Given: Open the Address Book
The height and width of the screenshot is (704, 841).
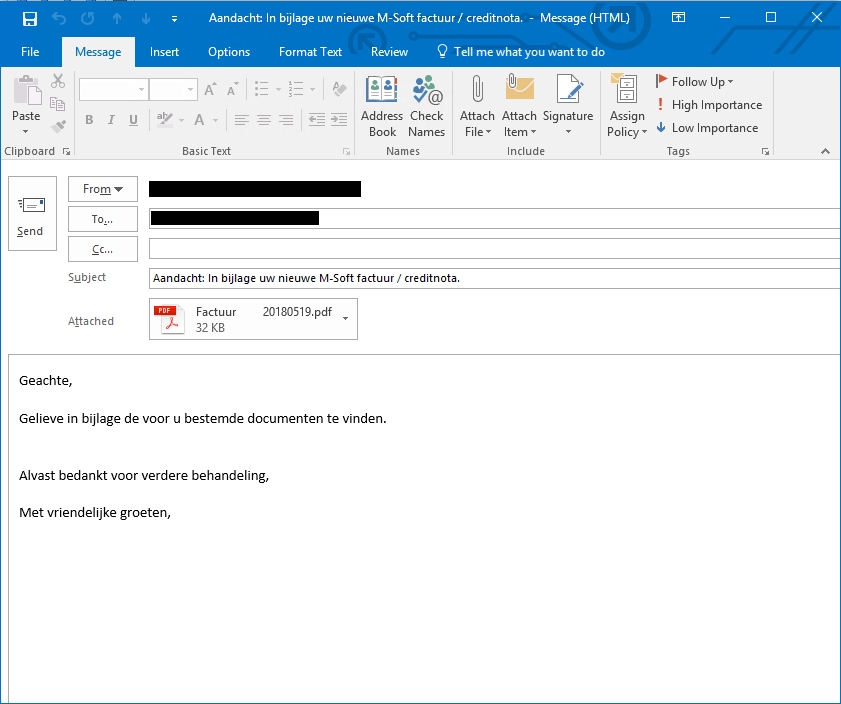Looking at the screenshot, I should (x=382, y=106).
